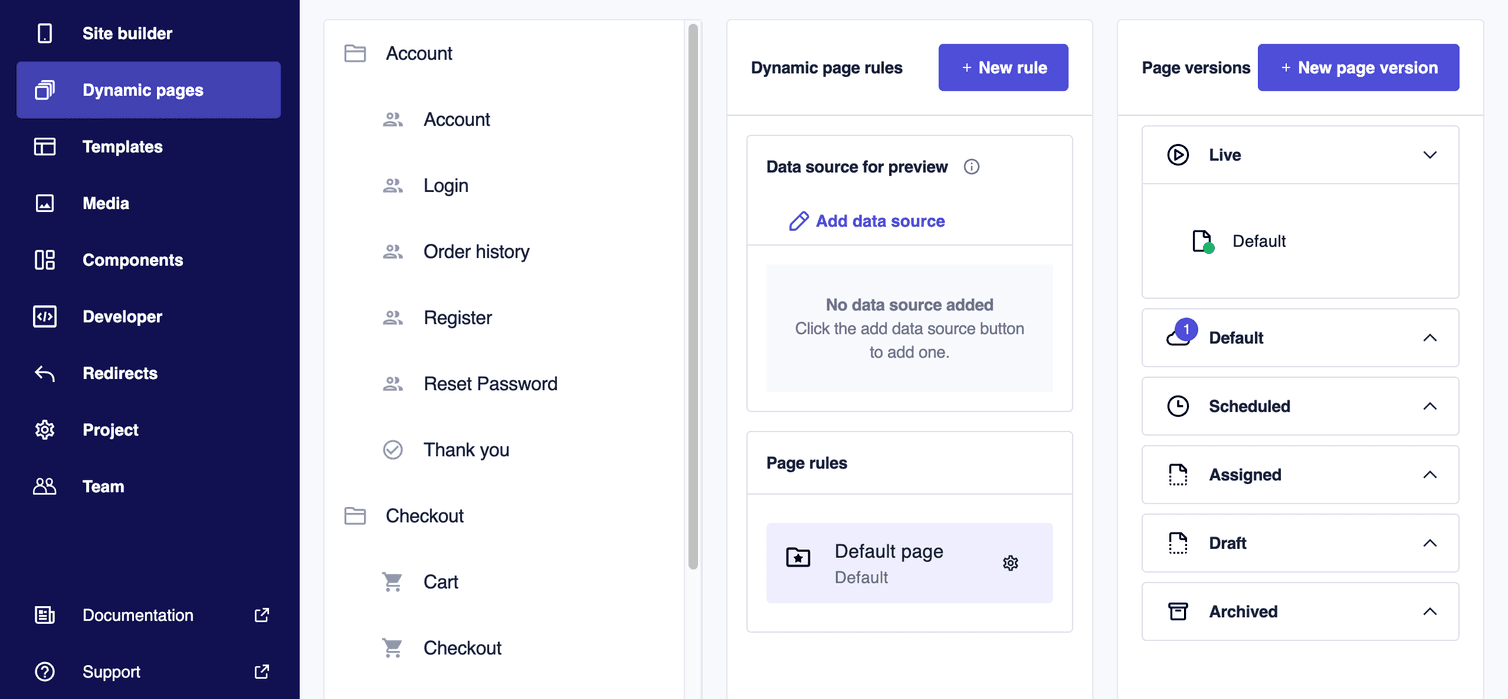Create a New page version
1508x699 pixels.
pyautogui.click(x=1358, y=68)
